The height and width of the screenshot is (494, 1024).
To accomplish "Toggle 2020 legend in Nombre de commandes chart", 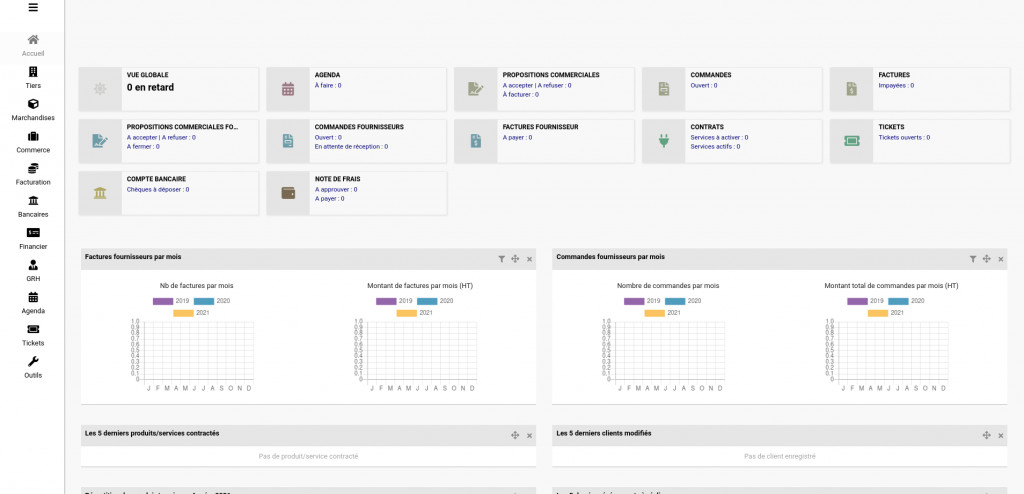I will click(x=674, y=301).
